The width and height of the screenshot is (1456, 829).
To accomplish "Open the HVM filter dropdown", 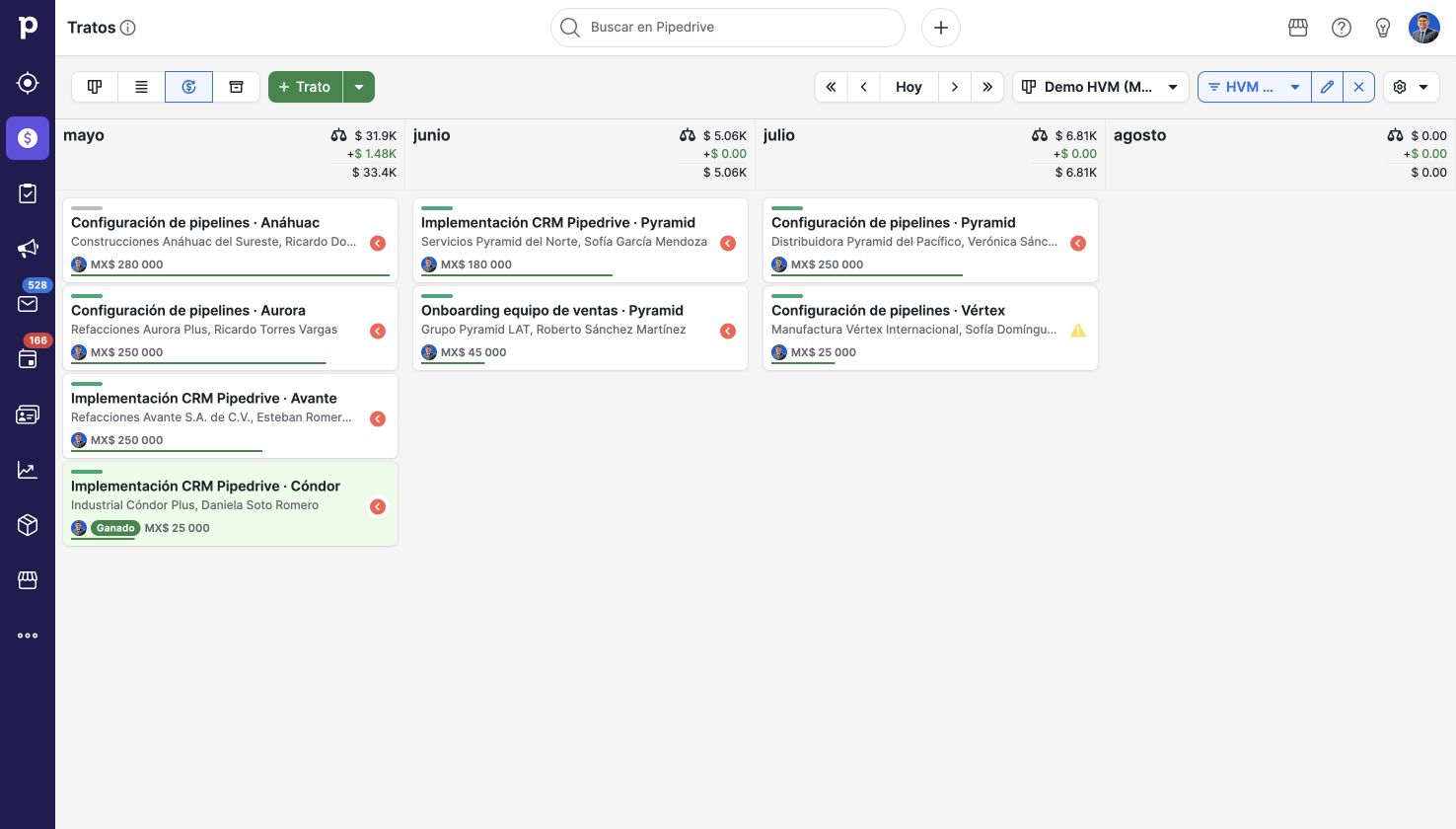I will click(x=1255, y=87).
